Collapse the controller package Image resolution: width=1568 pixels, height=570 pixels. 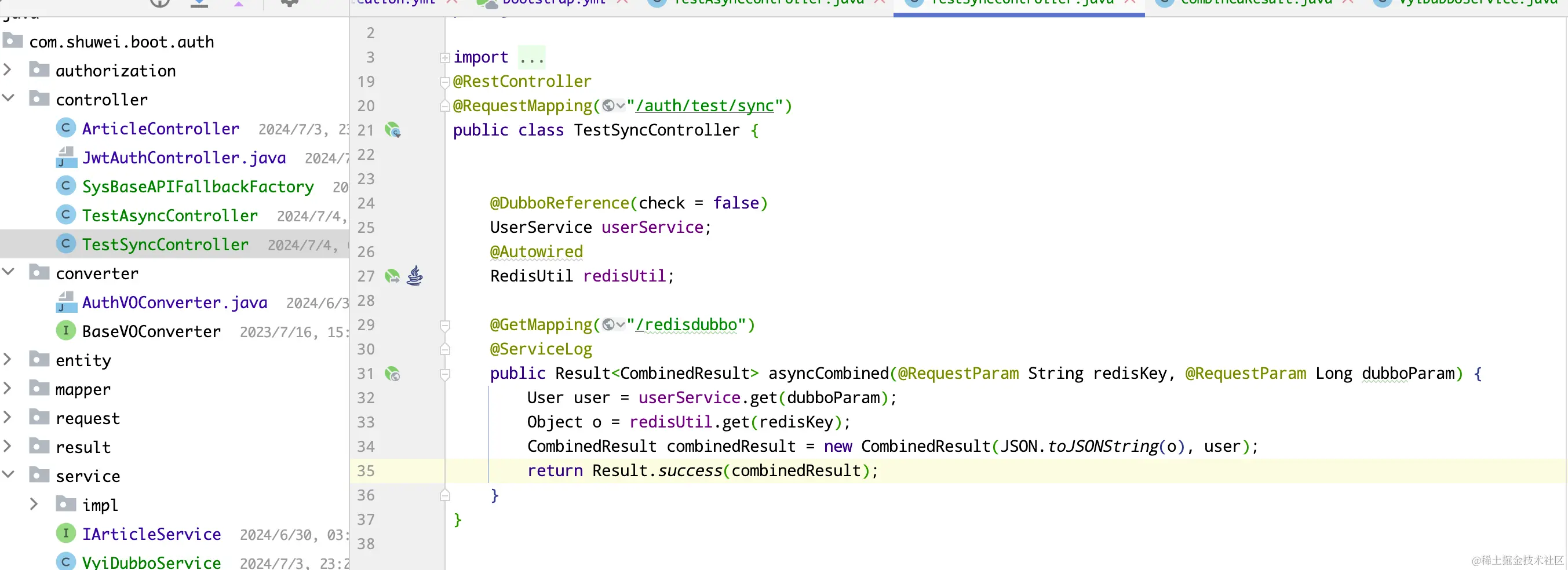(x=8, y=98)
